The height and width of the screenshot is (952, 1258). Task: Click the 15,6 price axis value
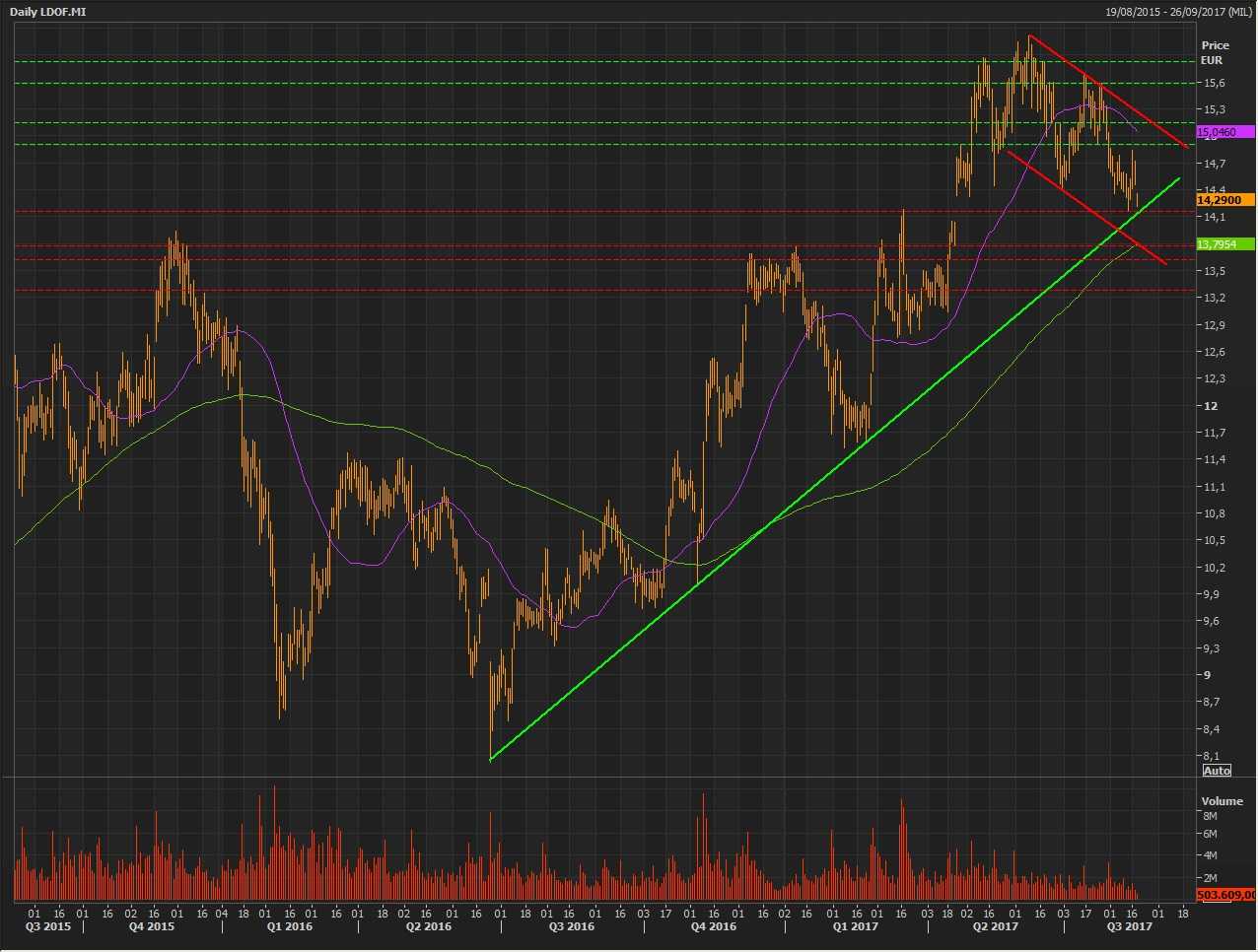click(1214, 83)
